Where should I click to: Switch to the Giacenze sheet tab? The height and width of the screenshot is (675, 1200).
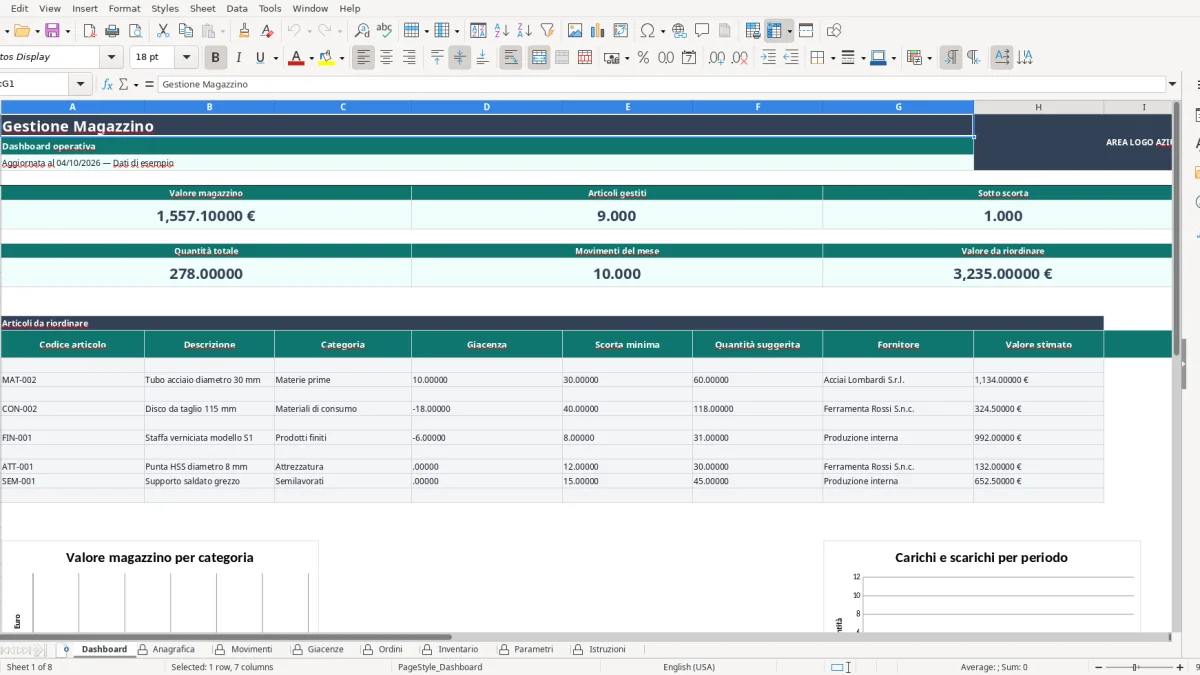[325, 649]
